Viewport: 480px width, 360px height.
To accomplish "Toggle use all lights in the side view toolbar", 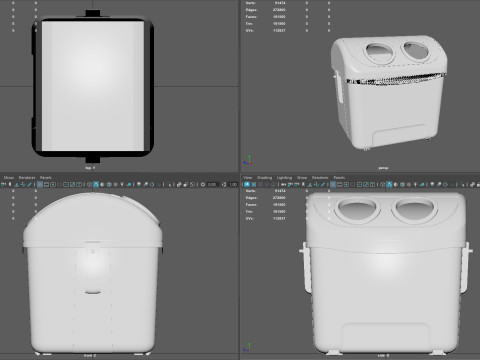I will 415,184.
